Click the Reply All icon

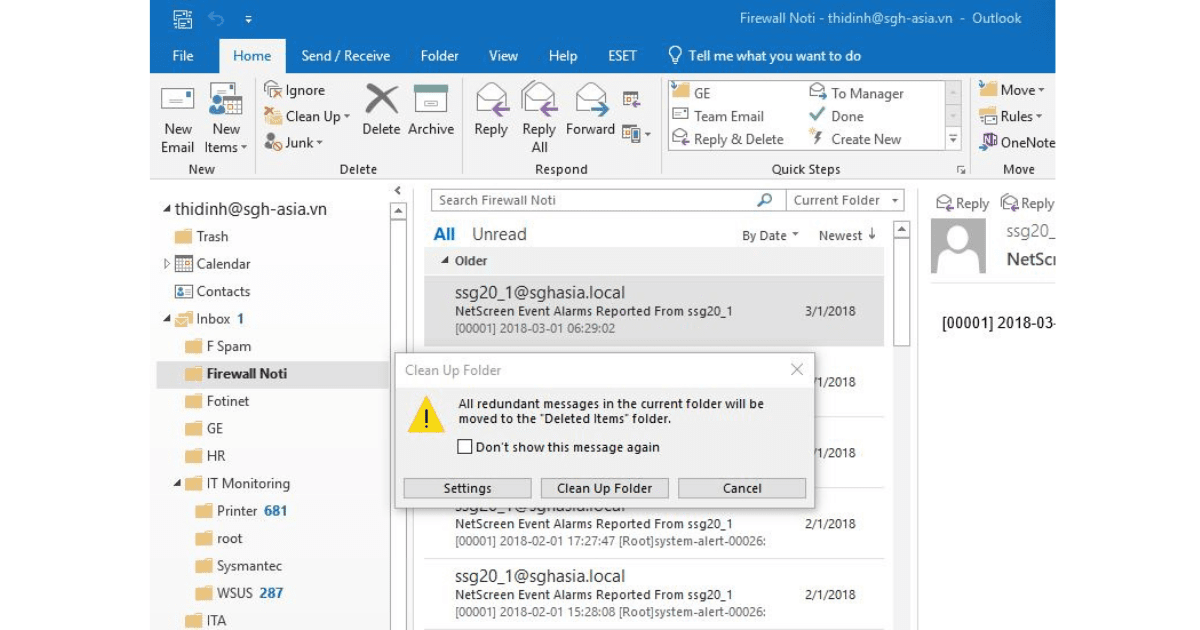tap(540, 115)
